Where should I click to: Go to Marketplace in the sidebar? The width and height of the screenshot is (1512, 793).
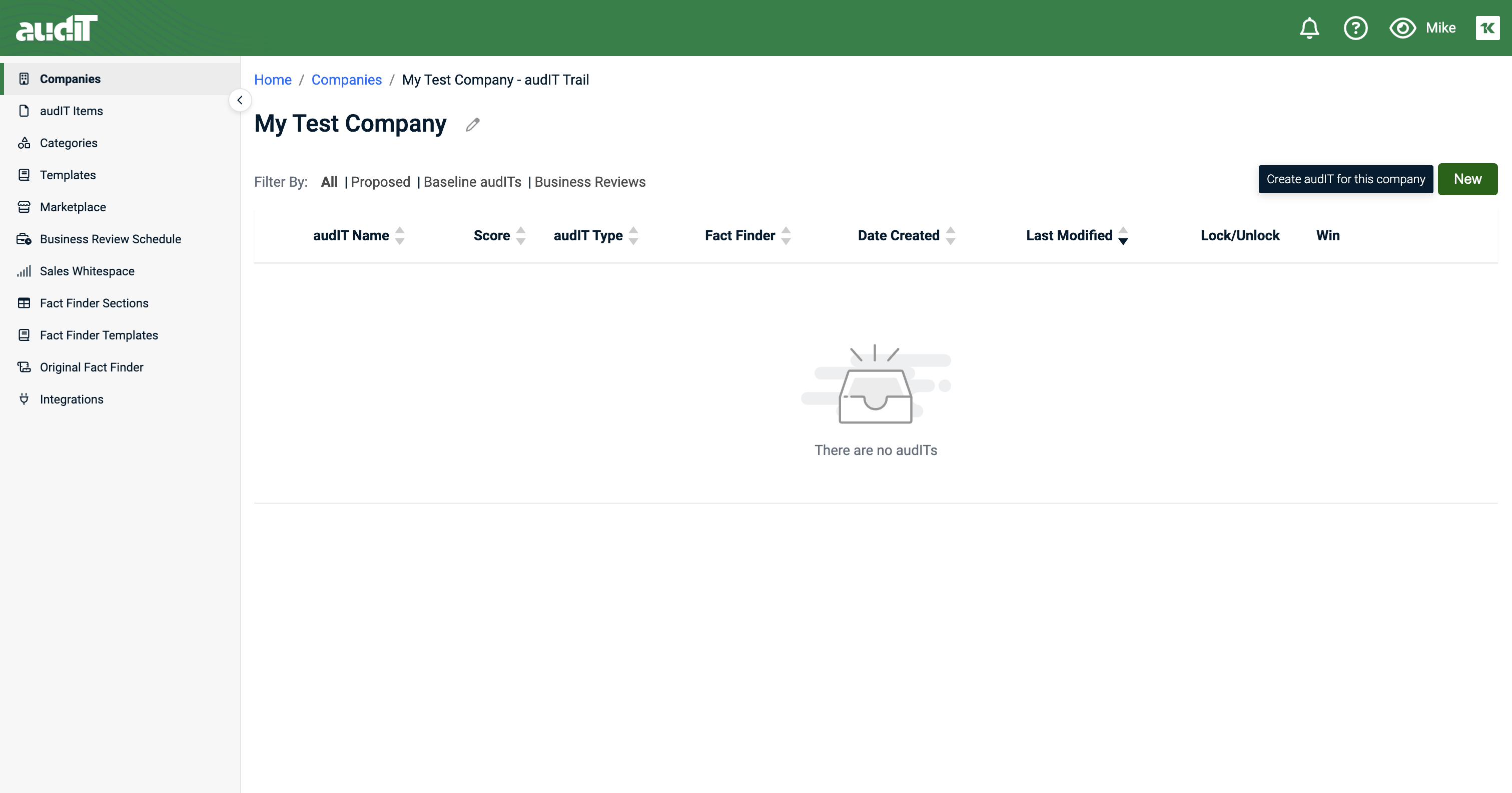click(x=120, y=207)
